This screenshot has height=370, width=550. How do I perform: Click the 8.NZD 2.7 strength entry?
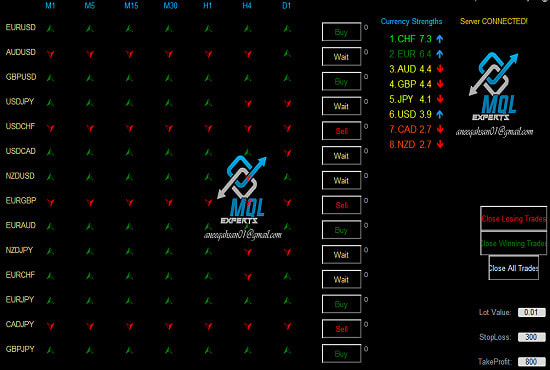click(410, 144)
